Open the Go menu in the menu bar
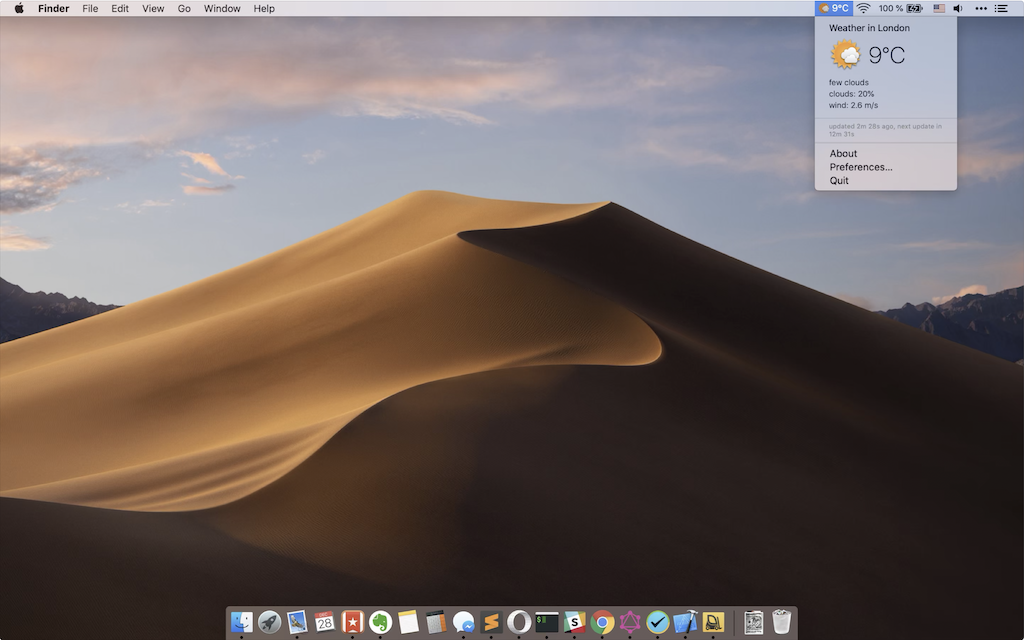Screen dimensions: 1024x640 pos(184,8)
